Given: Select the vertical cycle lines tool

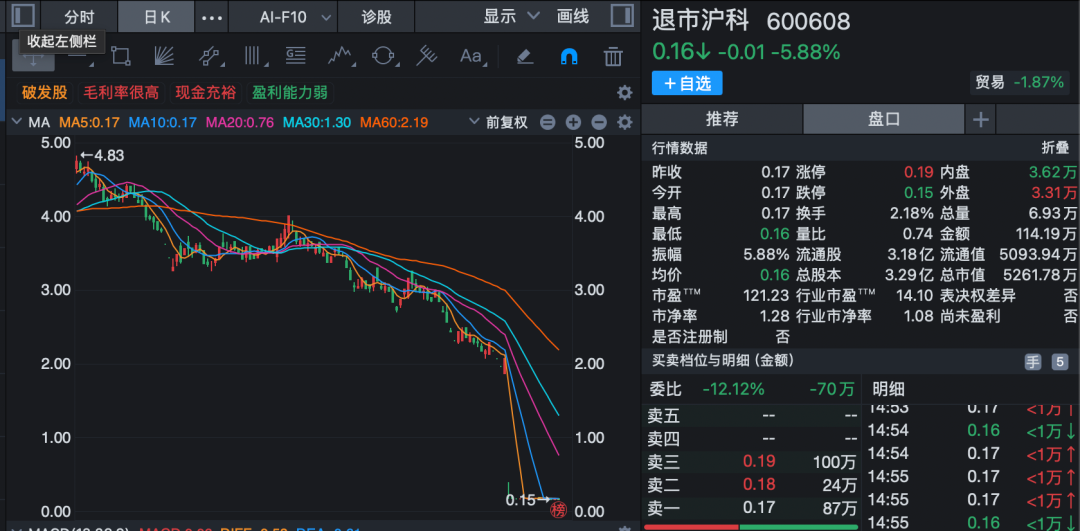Looking at the screenshot, I should [x=255, y=56].
